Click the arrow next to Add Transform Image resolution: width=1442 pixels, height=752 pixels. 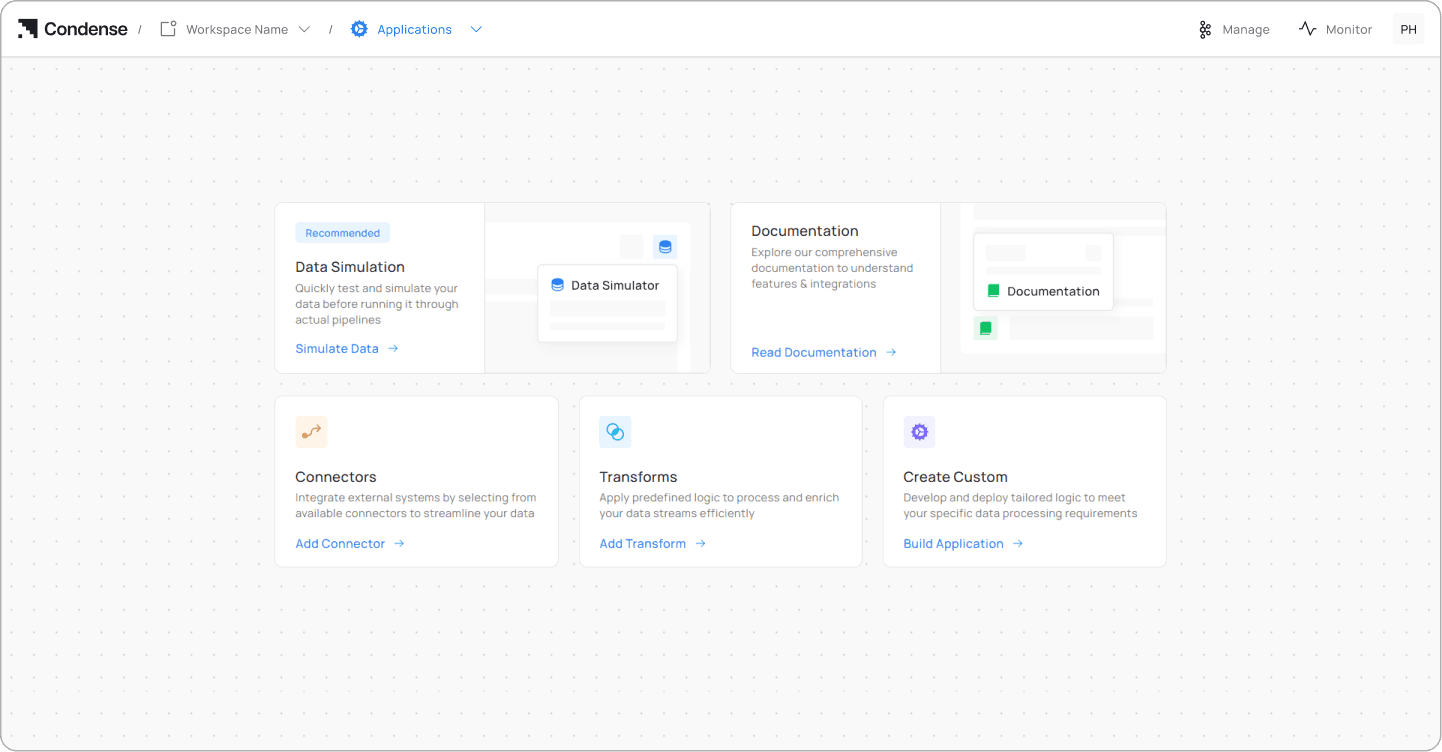[701, 544]
